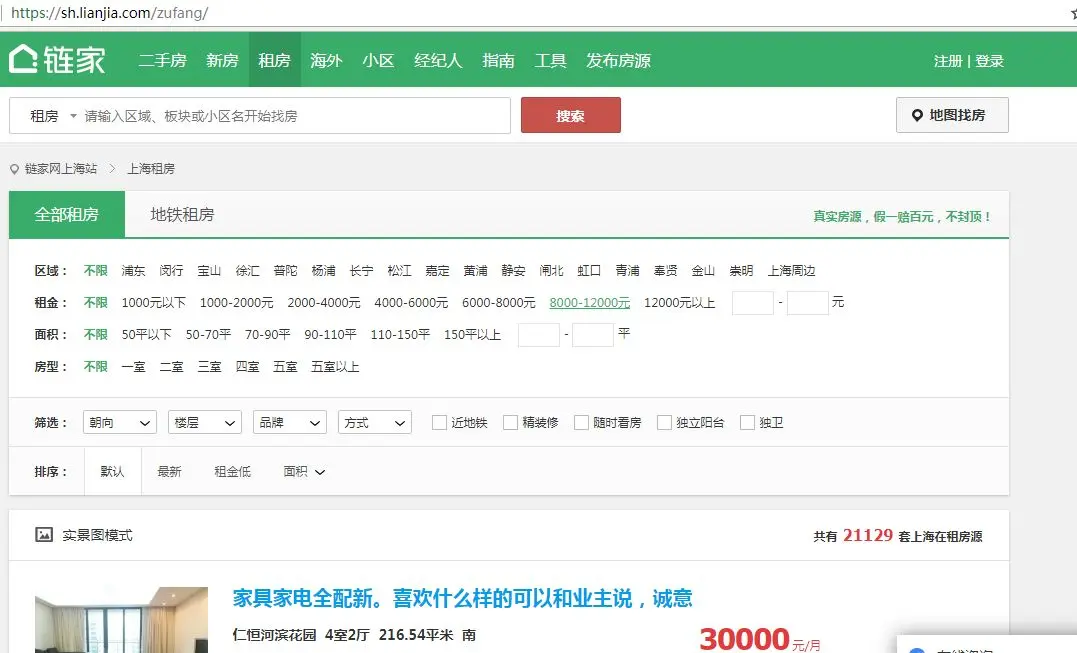Screen dimensions: 1077x653
Task: Expand the 面积 sort options
Action: pyautogui.click(x=304, y=472)
